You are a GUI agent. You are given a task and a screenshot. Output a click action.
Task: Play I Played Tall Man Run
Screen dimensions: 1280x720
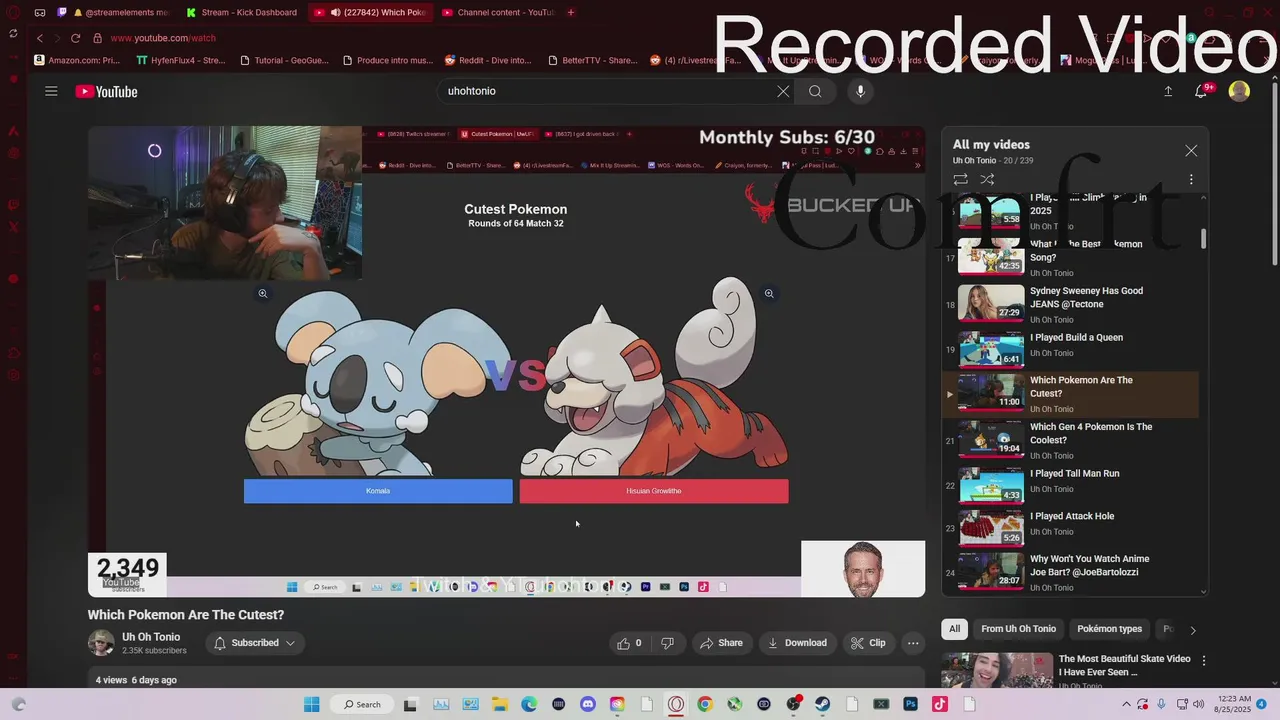click(1070, 485)
